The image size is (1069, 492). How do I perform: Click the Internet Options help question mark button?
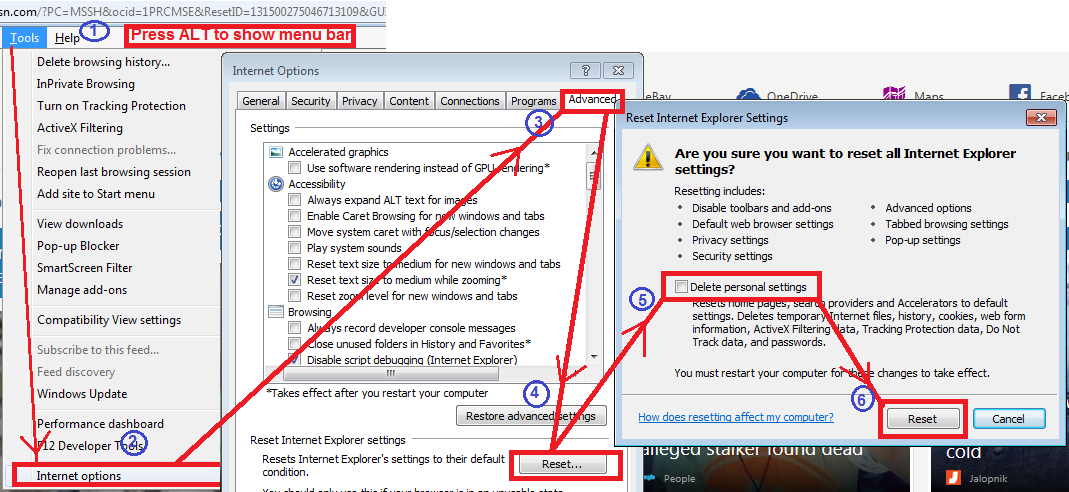point(583,71)
